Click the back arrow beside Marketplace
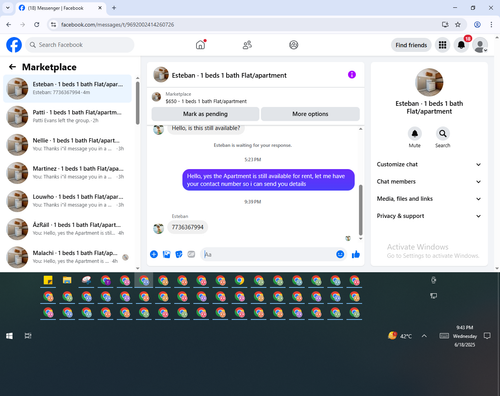 coord(12,67)
